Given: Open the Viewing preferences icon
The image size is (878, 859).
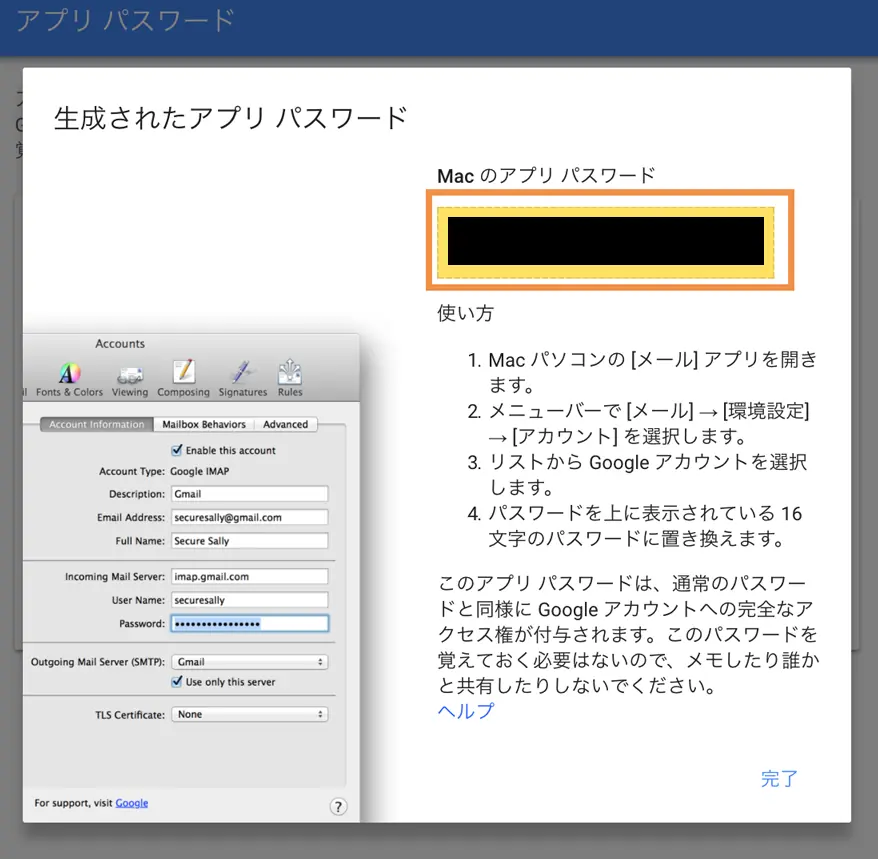Looking at the screenshot, I should click(130, 379).
